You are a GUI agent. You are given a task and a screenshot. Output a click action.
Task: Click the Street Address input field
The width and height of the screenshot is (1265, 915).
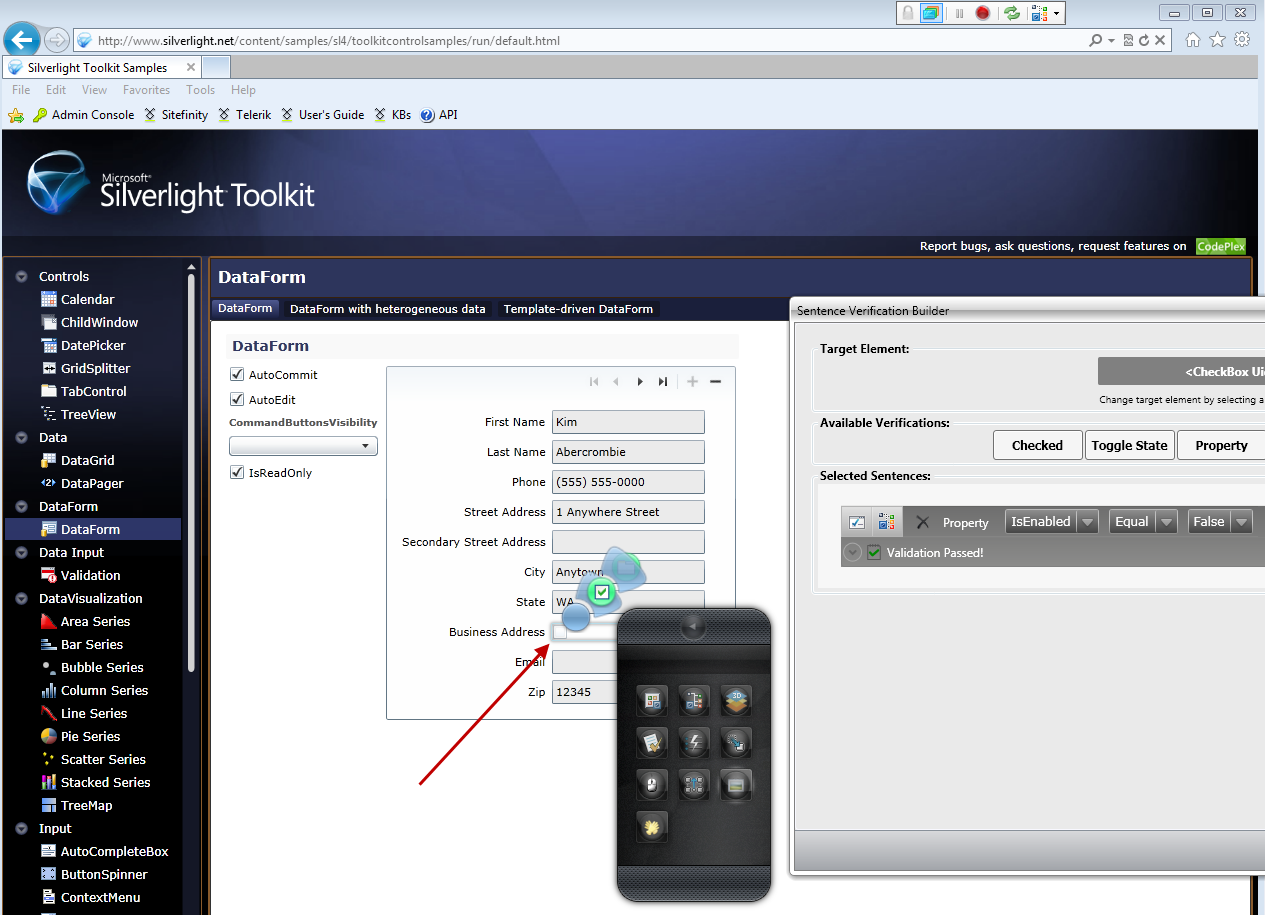tap(628, 512)
